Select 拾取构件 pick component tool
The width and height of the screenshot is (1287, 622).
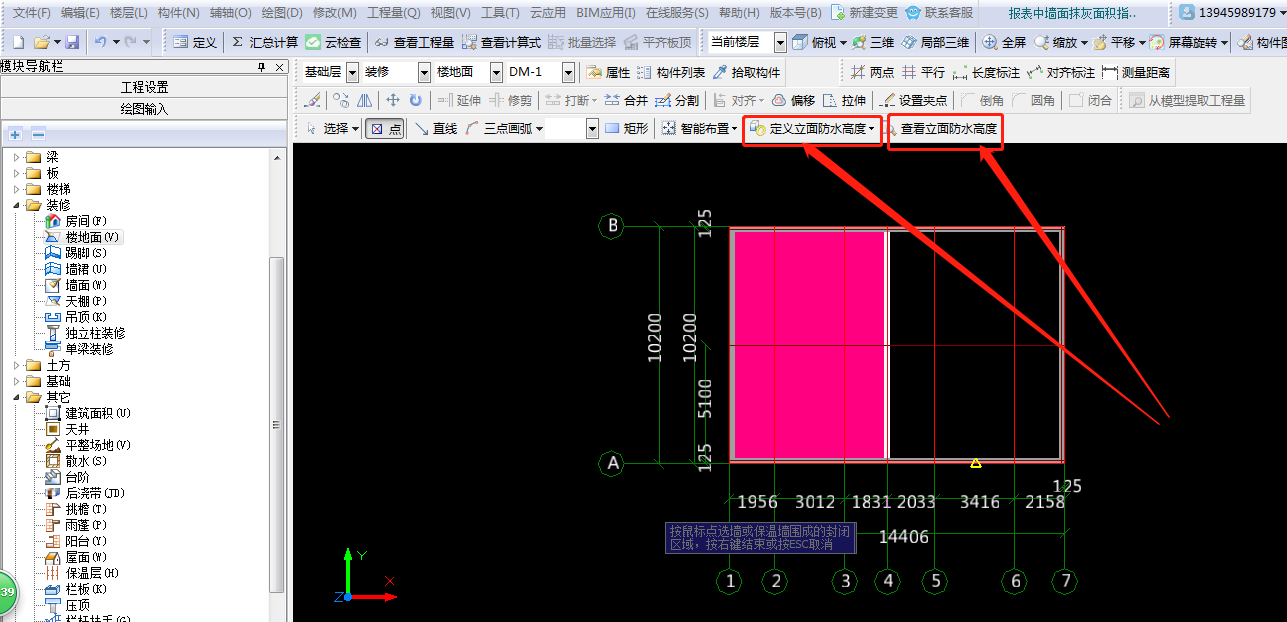tap(746, 73)
